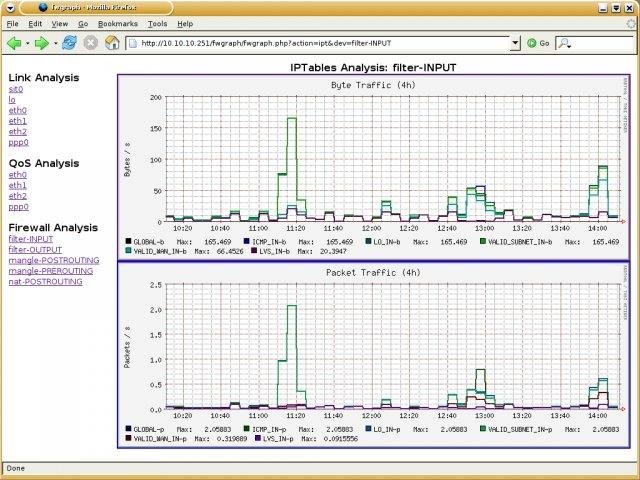Open the sit0 link analysis
The width and height of the screenshot is (640, 480).
(x=16, y=89)
